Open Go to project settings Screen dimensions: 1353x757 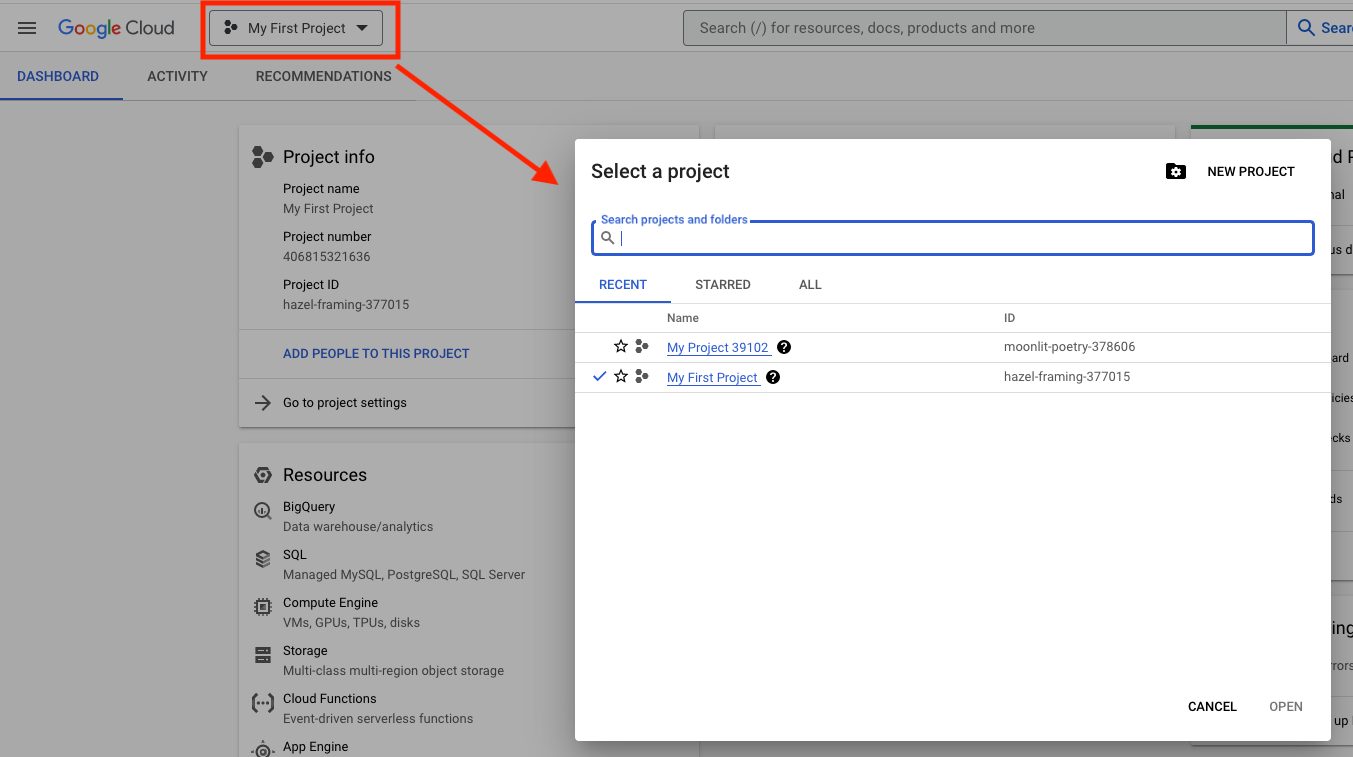(x=345, y=403)
